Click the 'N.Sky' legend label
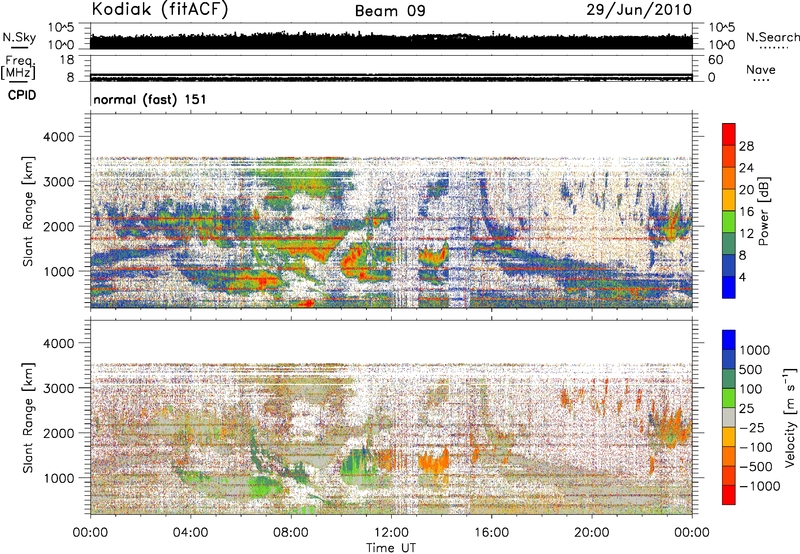 click(x=19, y=37)
